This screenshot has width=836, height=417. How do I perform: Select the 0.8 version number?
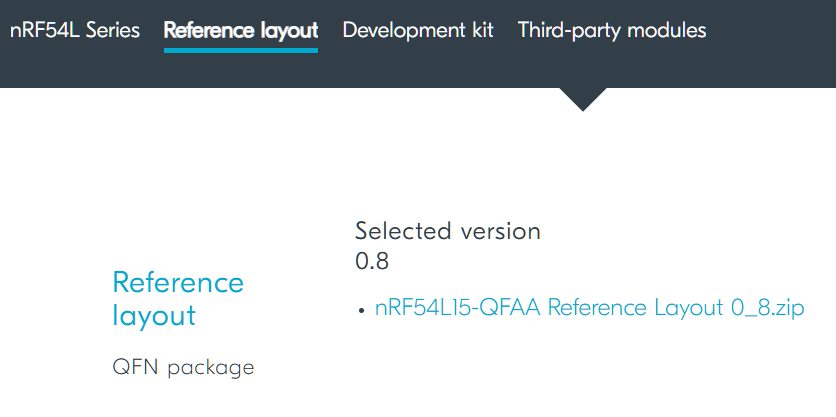click(372, 261)
